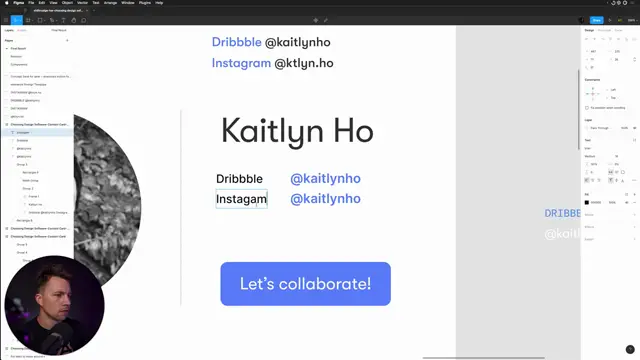Switch to the Prototype tab

[604, 30]
